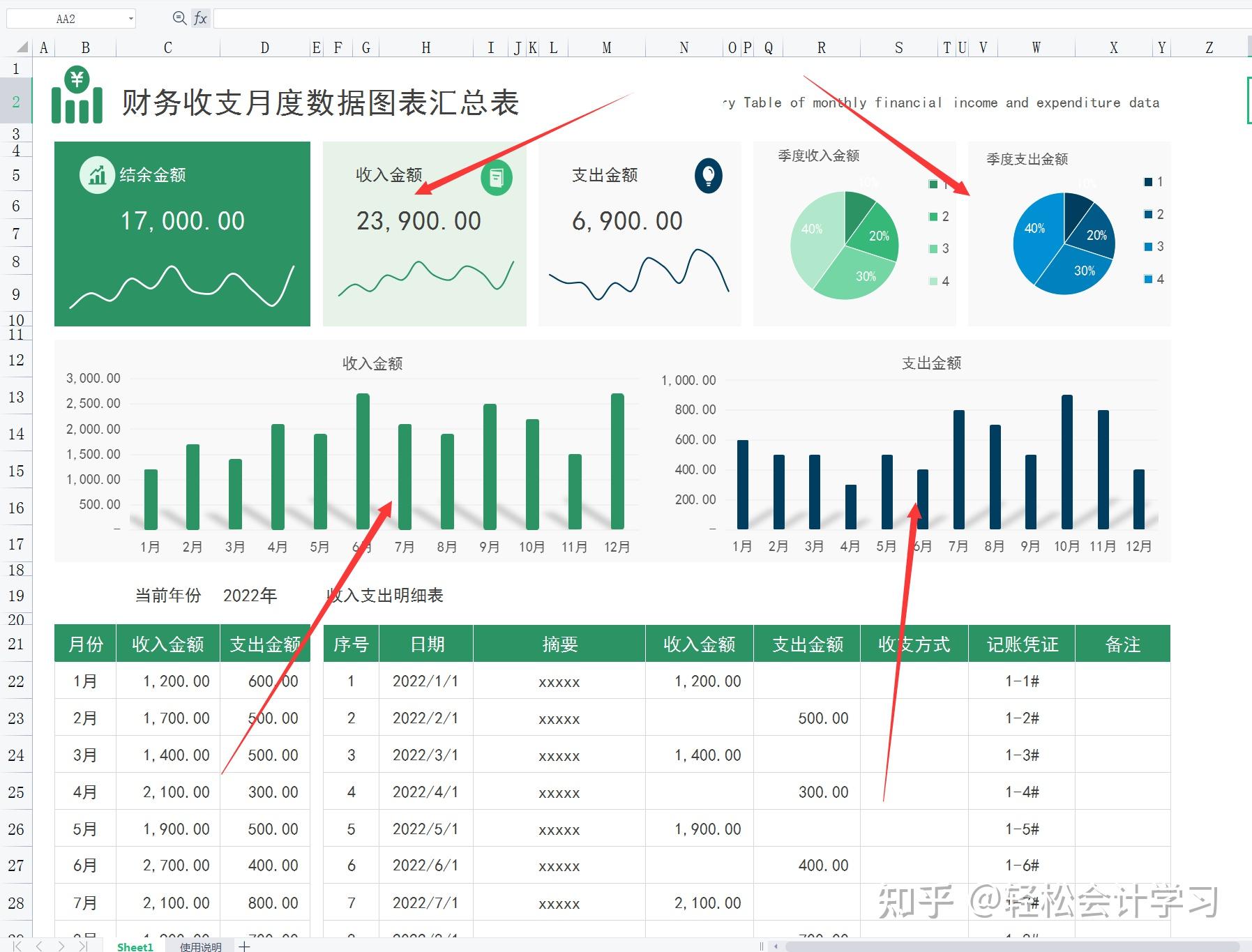Click the balance chart icon beside 结余金额

pyautogui.click(x=97, y=174)
